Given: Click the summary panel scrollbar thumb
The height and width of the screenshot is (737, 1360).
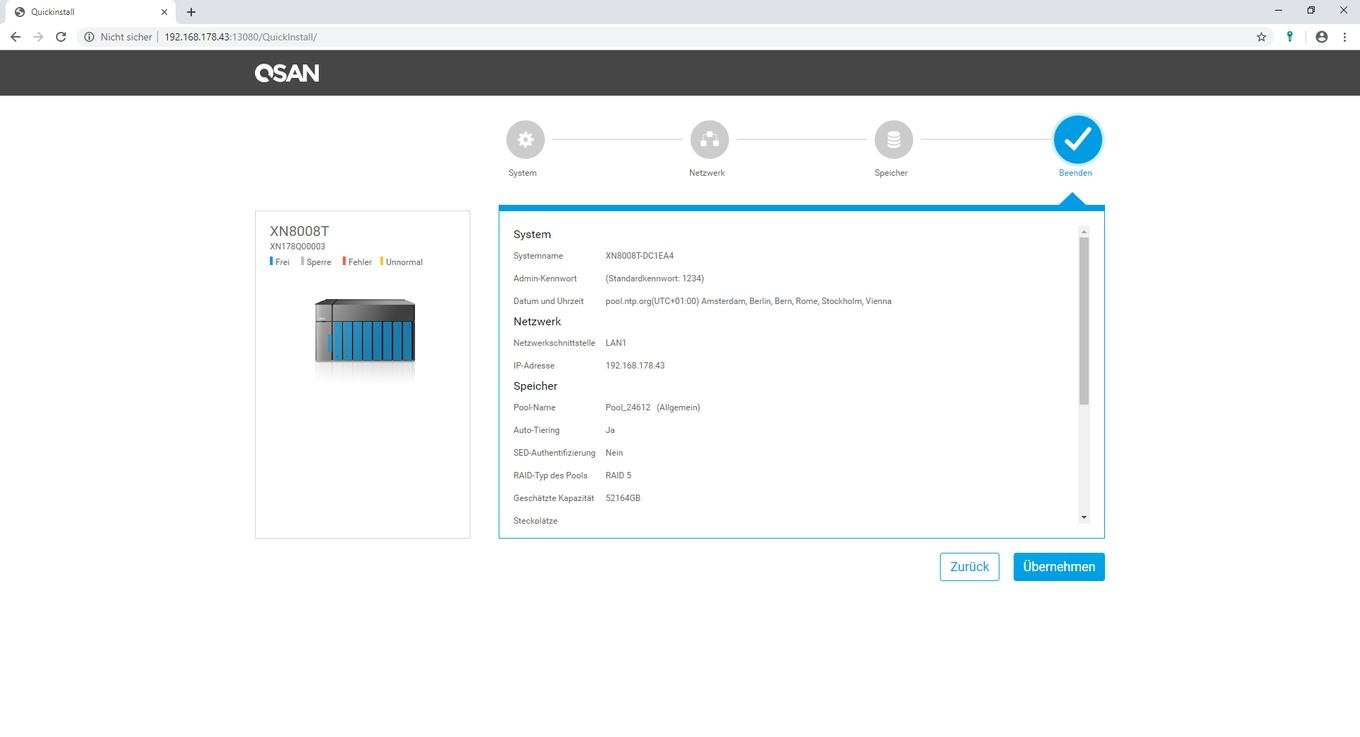Looking at the screenshot, I should (x=1084, y=321).
